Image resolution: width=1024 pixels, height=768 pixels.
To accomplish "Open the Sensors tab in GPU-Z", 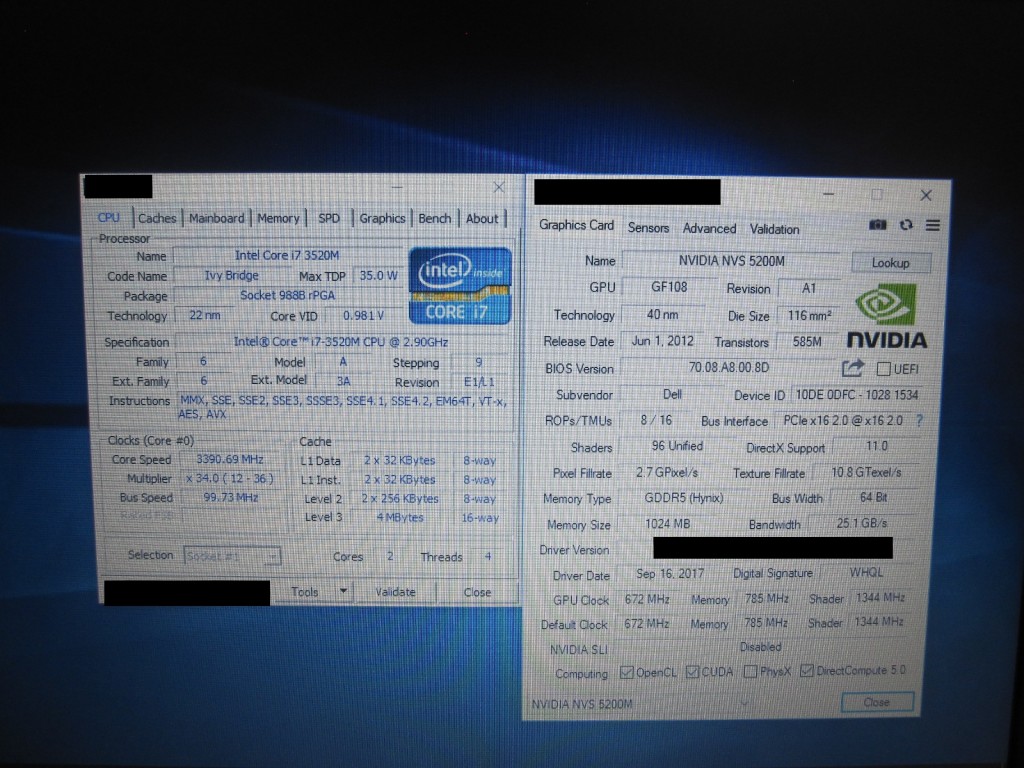I will (x=648, y=228).
